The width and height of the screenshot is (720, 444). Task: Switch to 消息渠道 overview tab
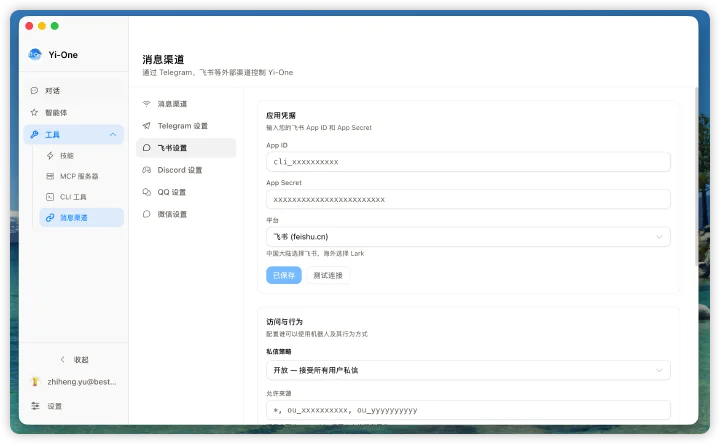tap(186, 104)
